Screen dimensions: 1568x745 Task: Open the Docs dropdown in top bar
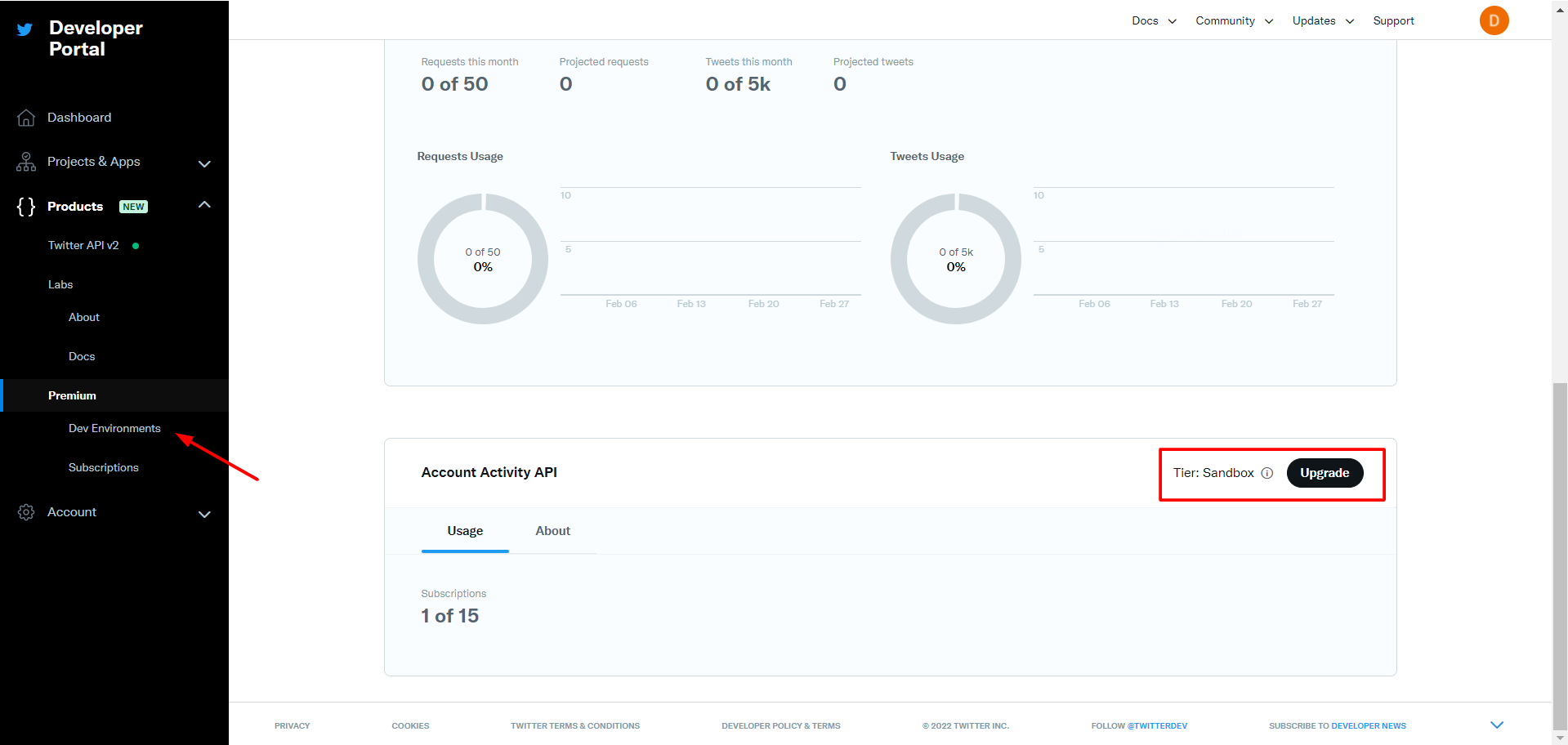(1154, 21)
